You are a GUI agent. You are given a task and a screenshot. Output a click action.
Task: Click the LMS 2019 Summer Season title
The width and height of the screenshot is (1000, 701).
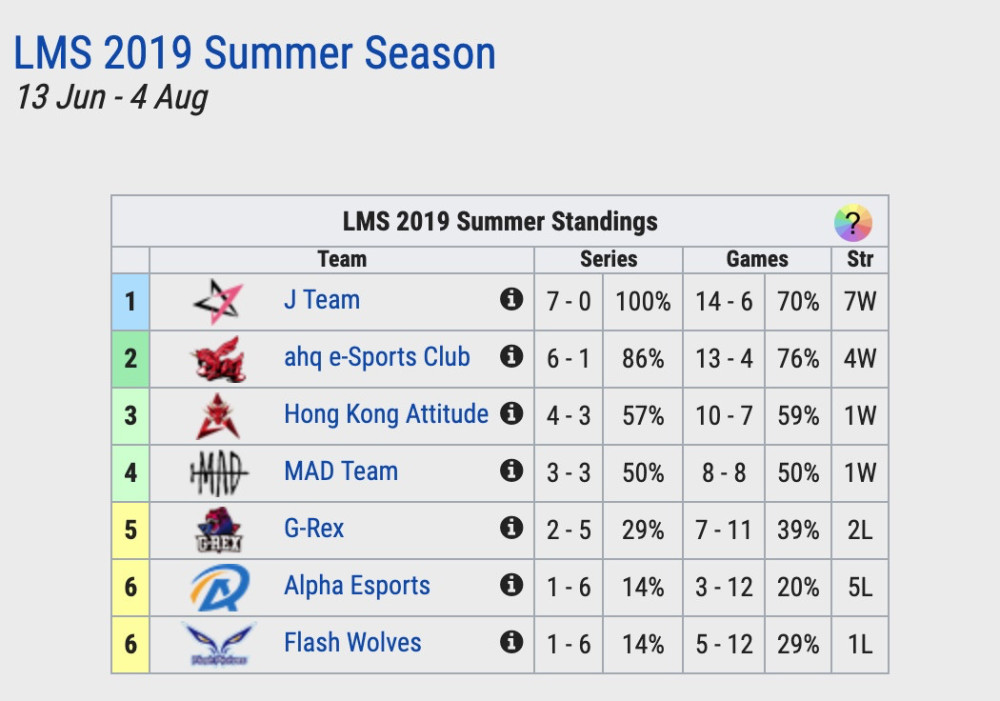click(254, 54)
